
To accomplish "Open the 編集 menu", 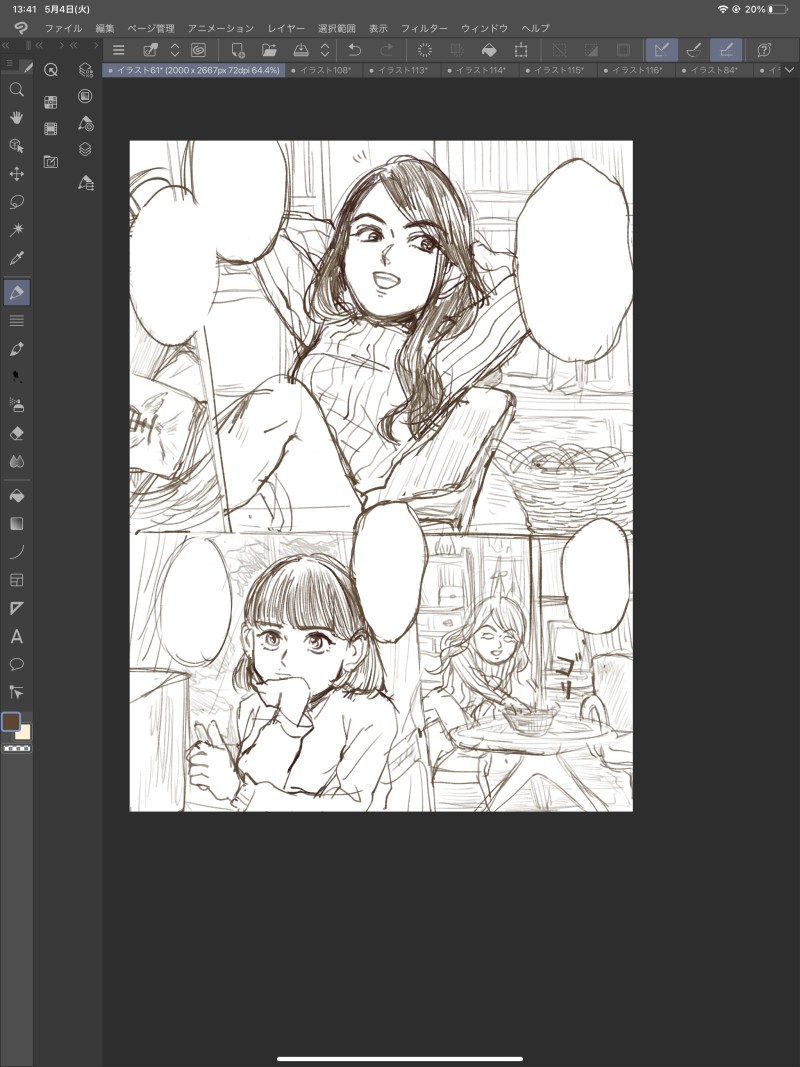I will pyautogui.click(x=105, y=28).
